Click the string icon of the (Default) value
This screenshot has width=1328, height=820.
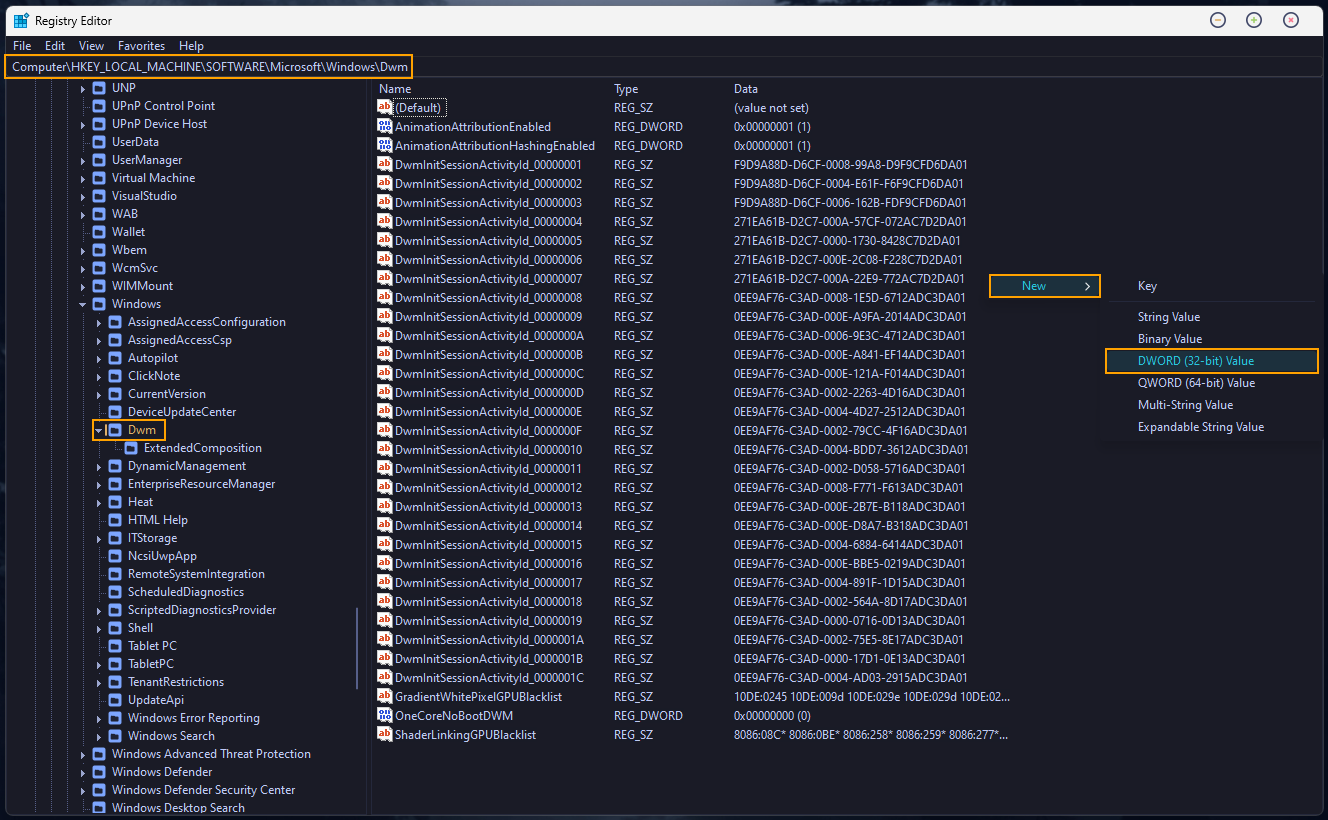coord(385,107)
